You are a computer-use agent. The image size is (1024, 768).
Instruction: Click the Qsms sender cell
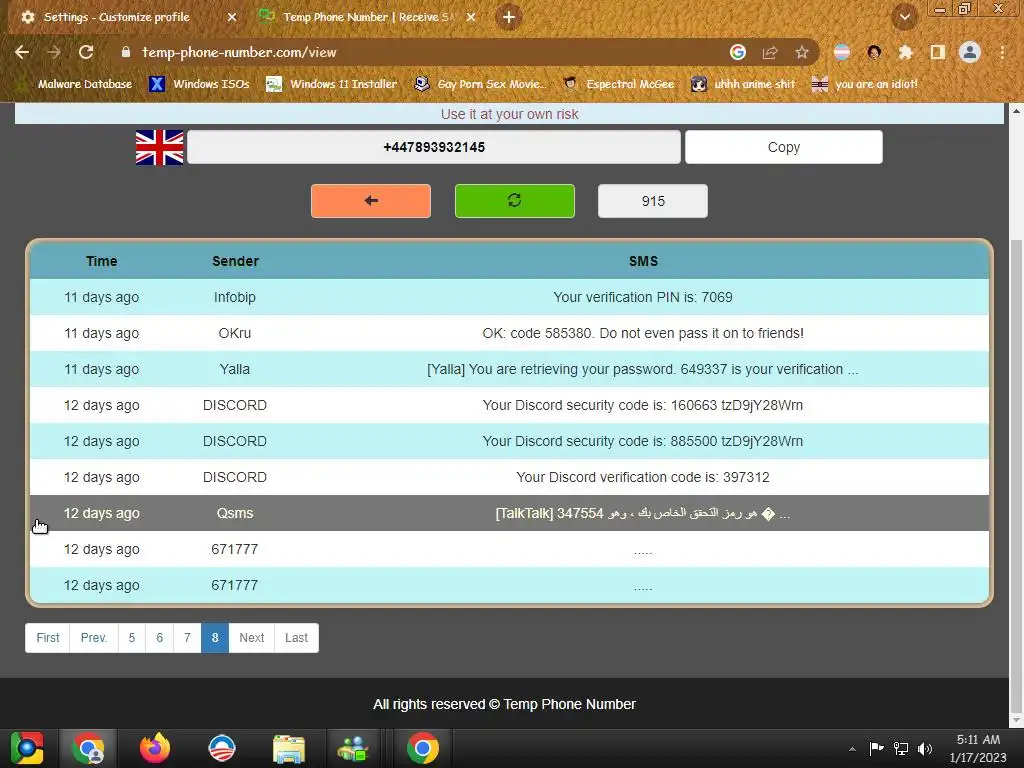[235, 513]
